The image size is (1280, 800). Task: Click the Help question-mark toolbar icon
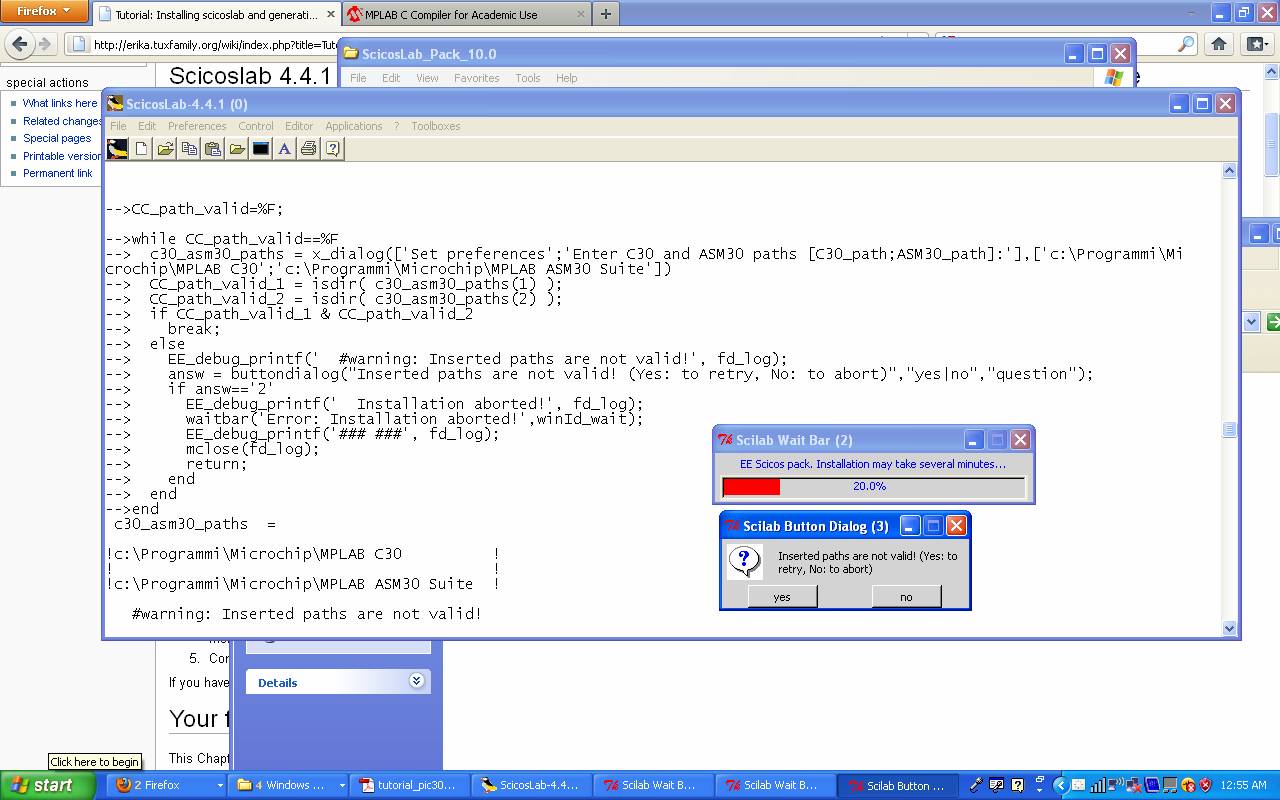click(333, 149)
